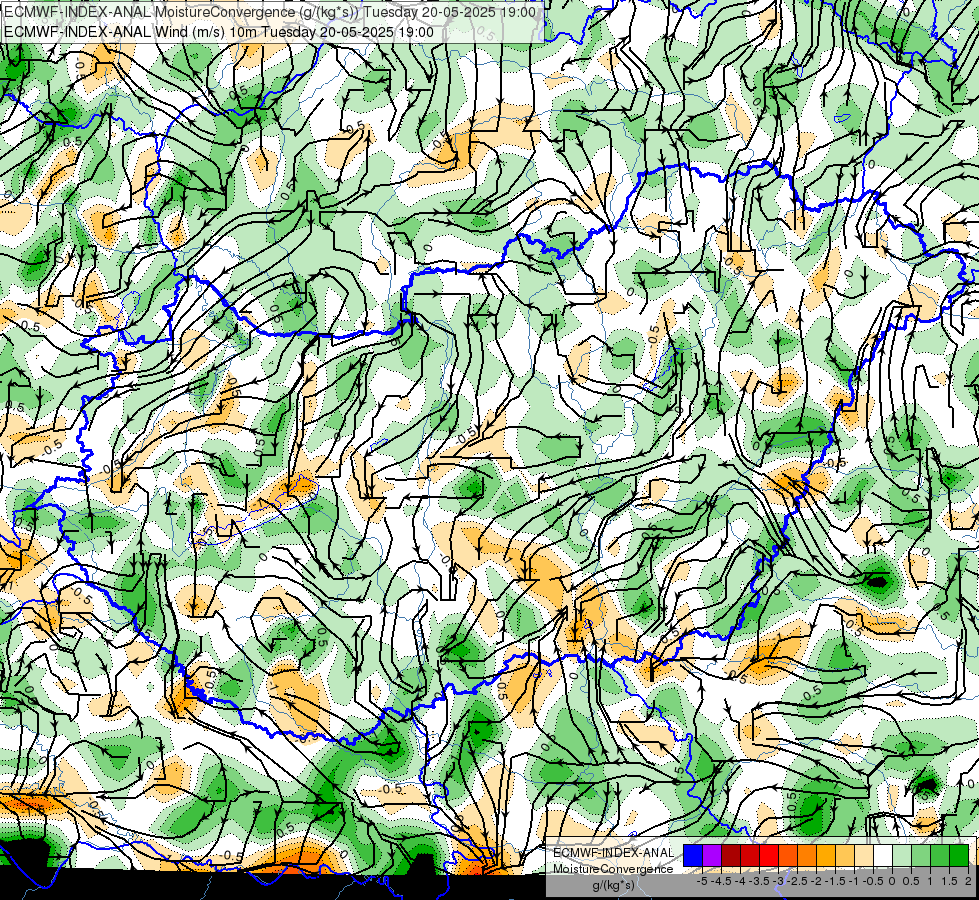979x900 pixels.
Task: Click the '1' legend scale value
Action: click(x=930, y=881)
